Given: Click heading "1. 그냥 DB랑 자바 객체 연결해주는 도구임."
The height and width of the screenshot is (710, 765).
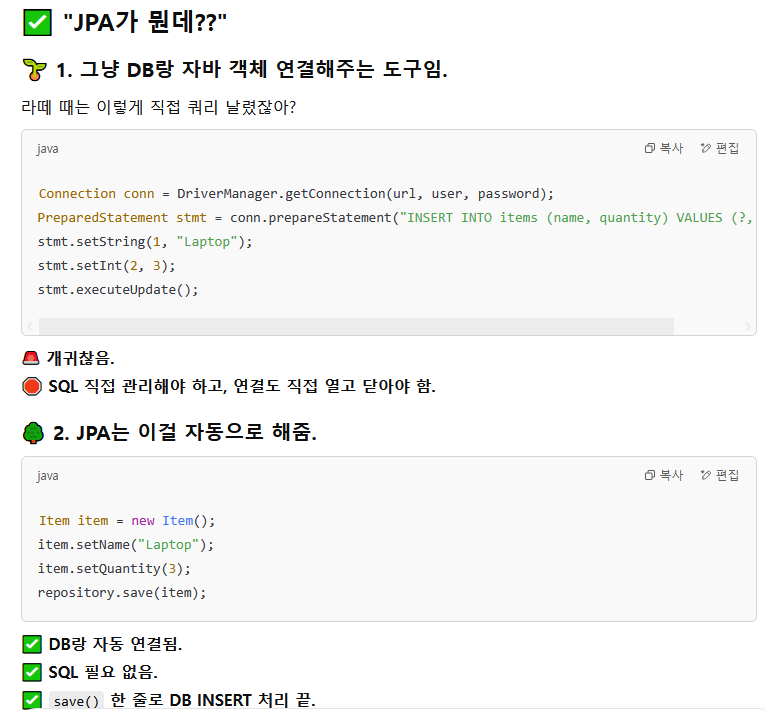Looking at the screenshot, I should [x=252, y=69].
